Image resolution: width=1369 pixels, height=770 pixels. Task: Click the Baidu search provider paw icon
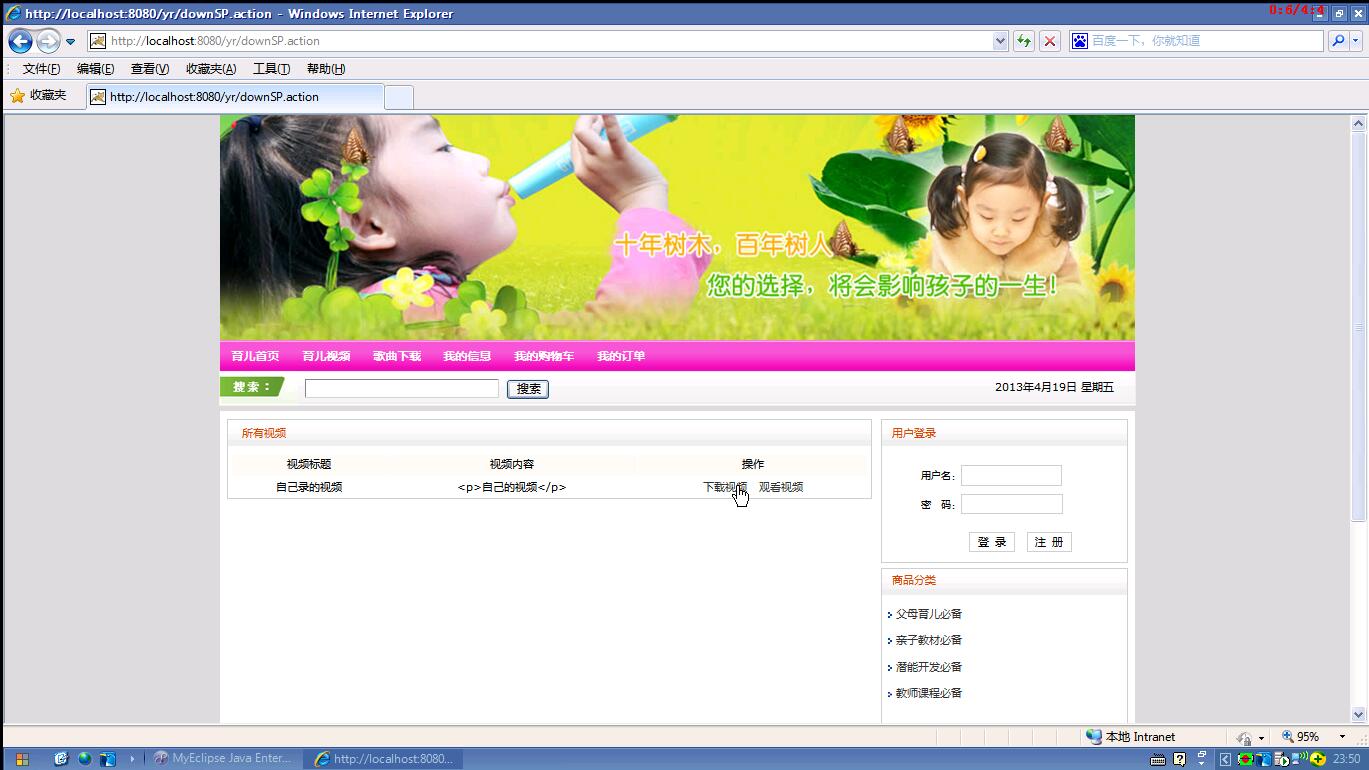1079,41
